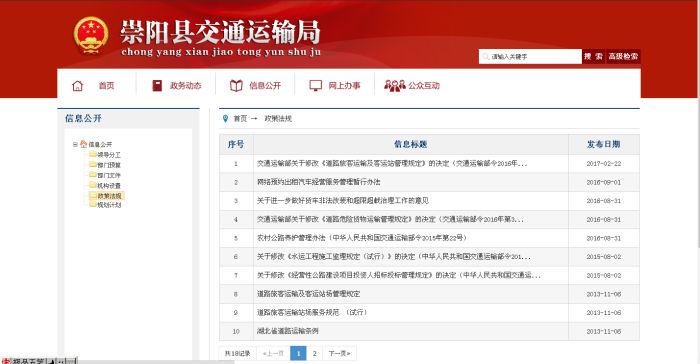Click the row number 10 cell
700x364 pixels.
click(x=236, y=331)
